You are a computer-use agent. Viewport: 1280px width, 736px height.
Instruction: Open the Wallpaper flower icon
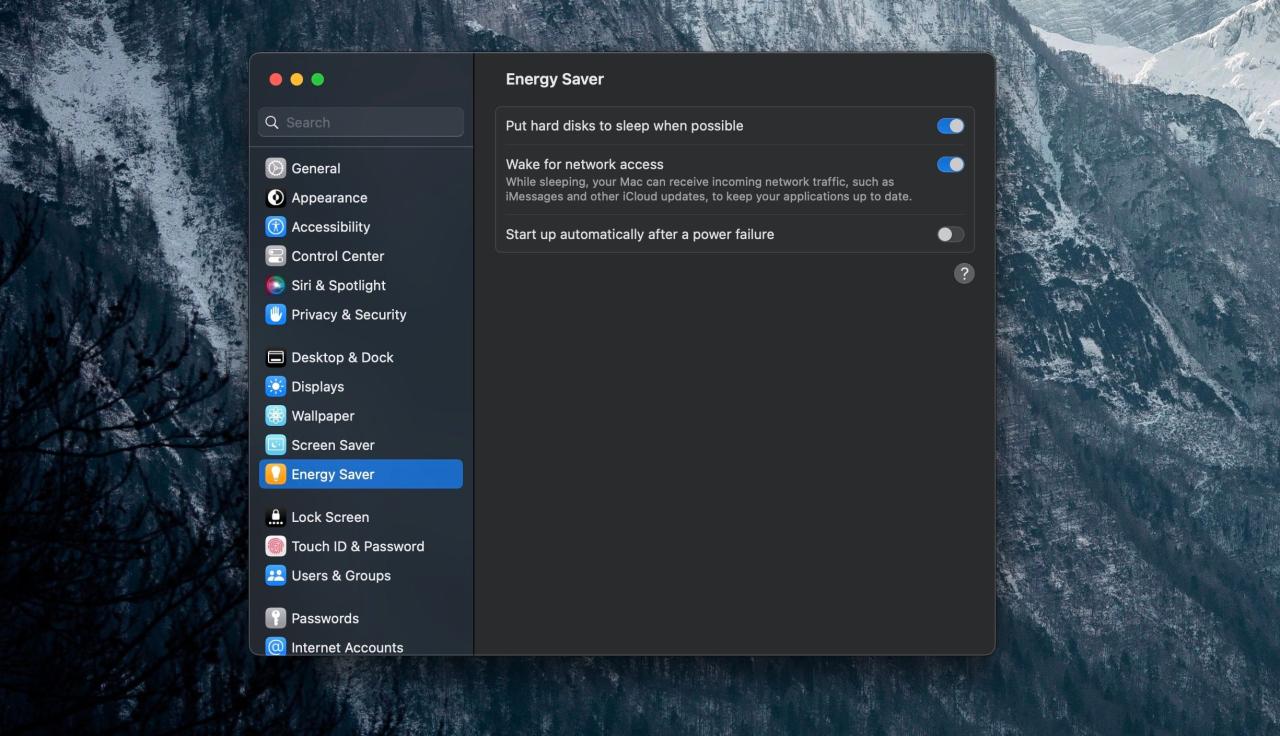pyautogui.click(x=275, y=415)
